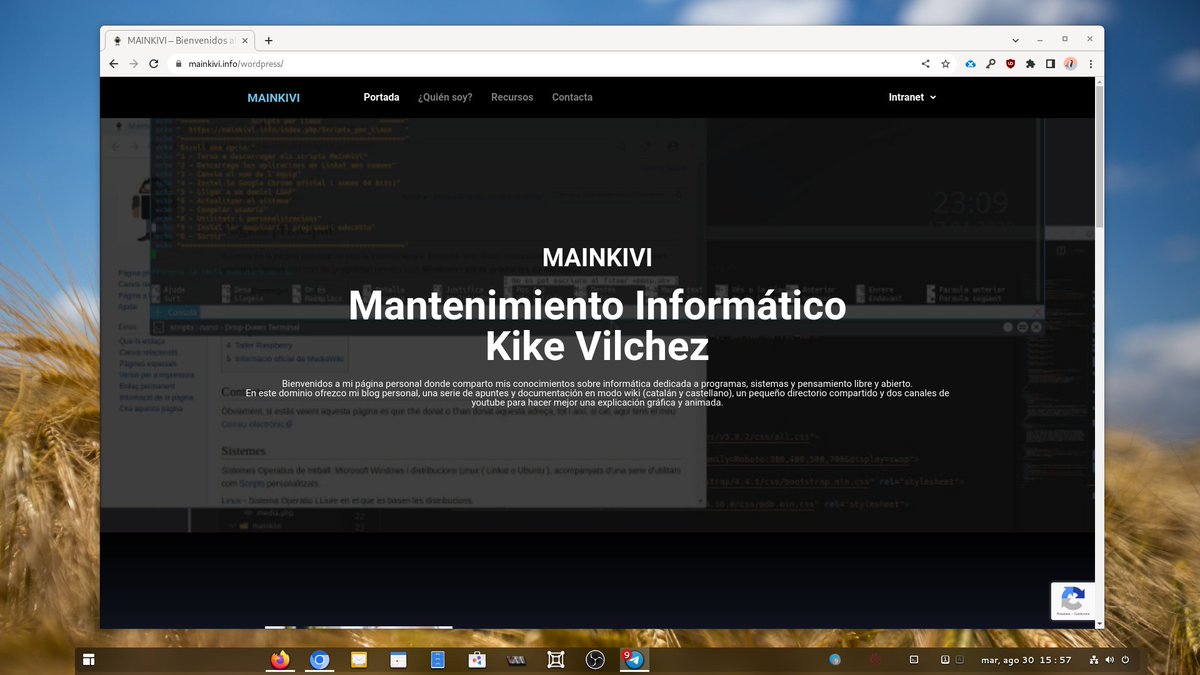Open the Chrome three-dot menu
The image size is (1200, 675).
(1090, 63)
